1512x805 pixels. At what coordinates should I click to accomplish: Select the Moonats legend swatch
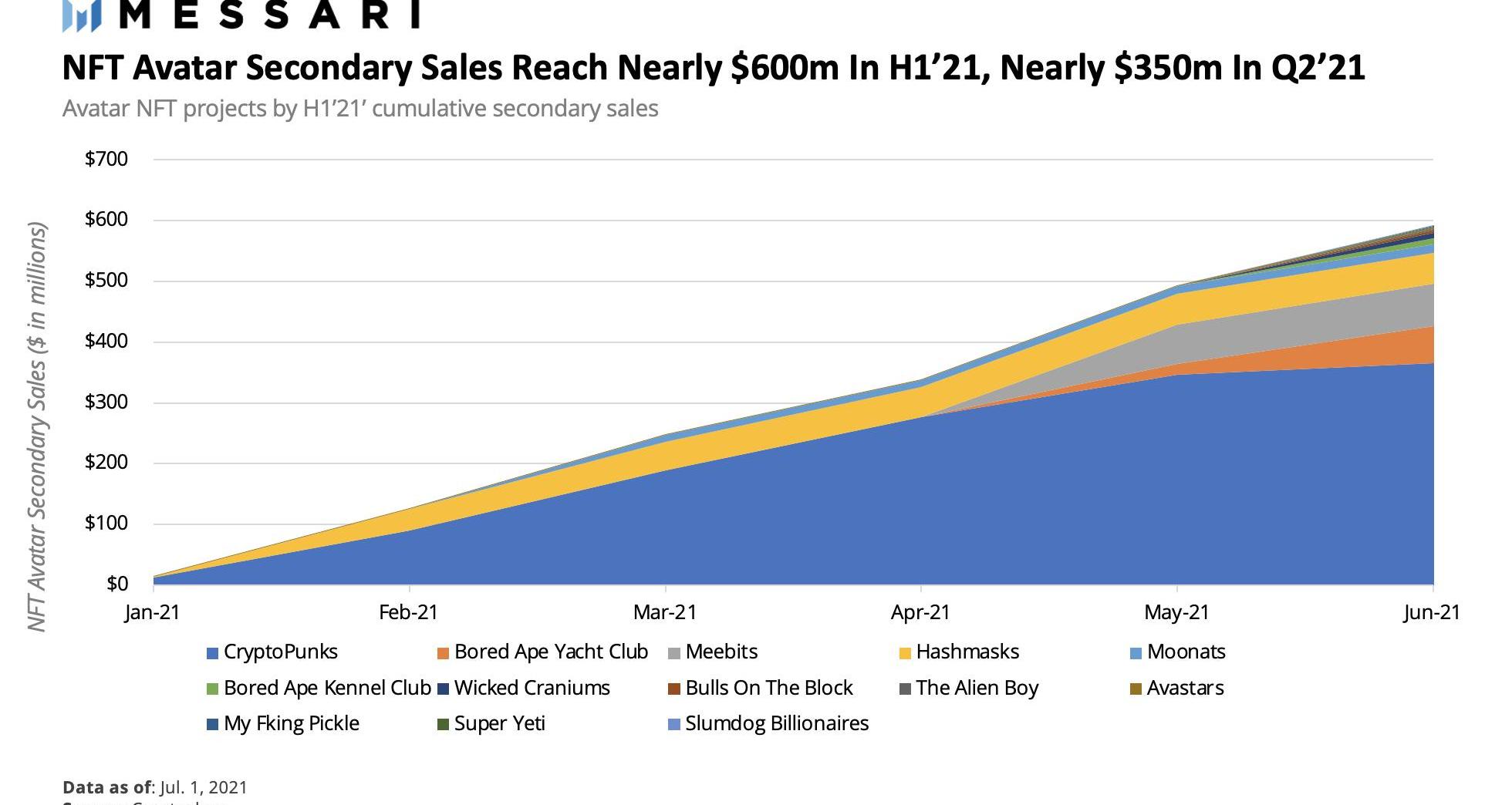click(1136, 654)
